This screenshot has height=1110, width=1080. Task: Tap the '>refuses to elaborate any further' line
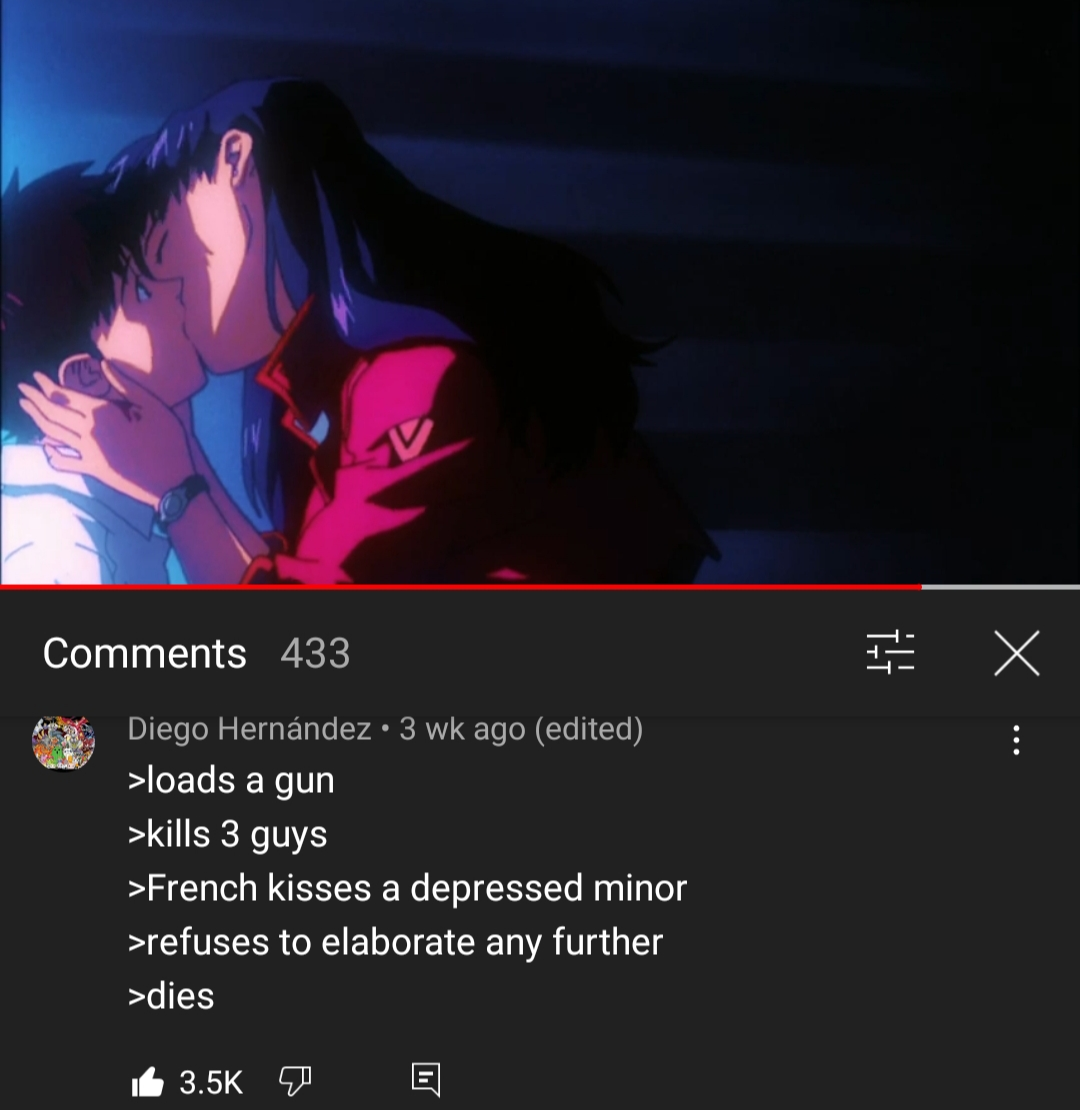pos(395,942)
